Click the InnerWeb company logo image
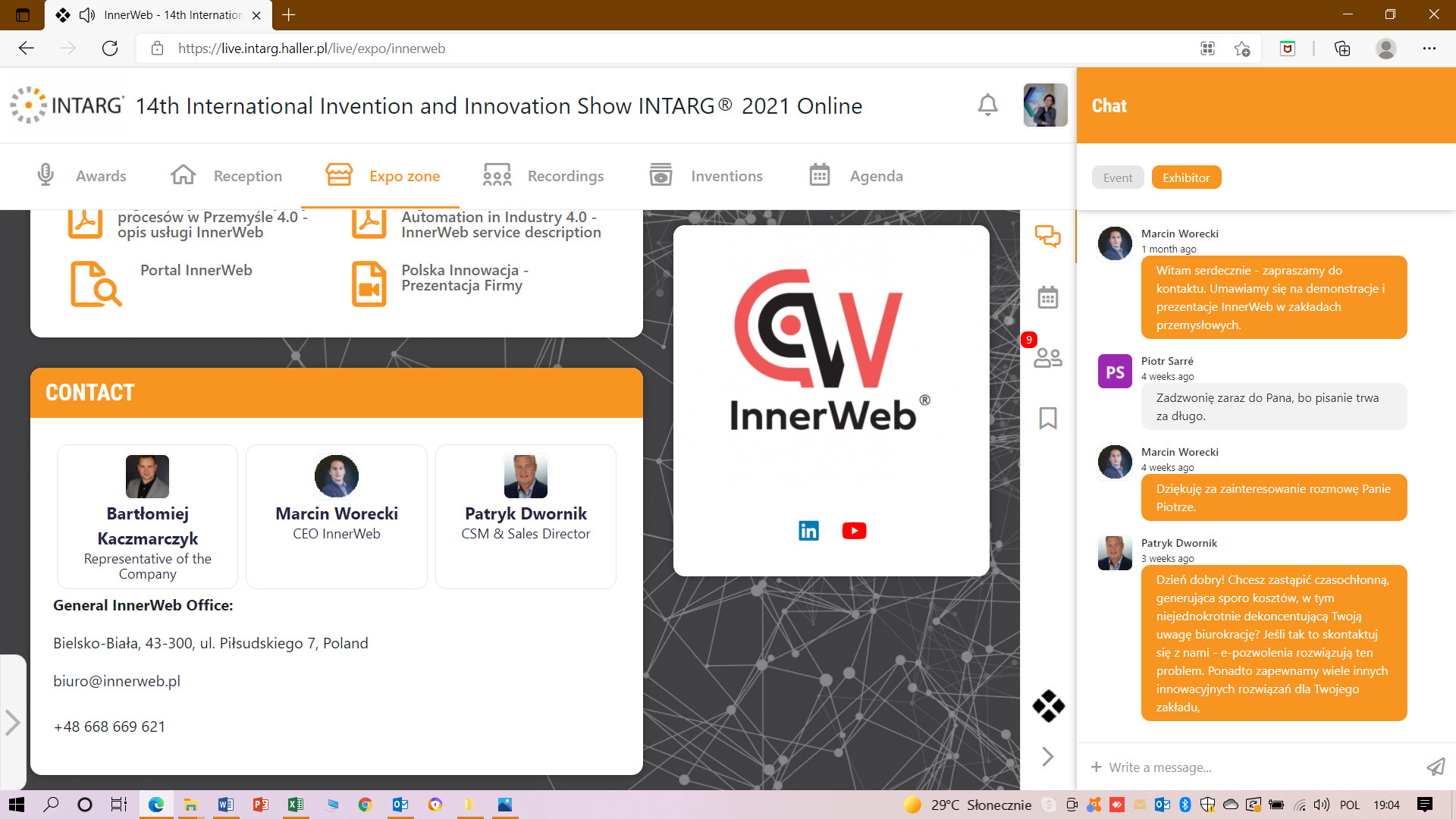1456x819 pixels. (x=831, y=350)
